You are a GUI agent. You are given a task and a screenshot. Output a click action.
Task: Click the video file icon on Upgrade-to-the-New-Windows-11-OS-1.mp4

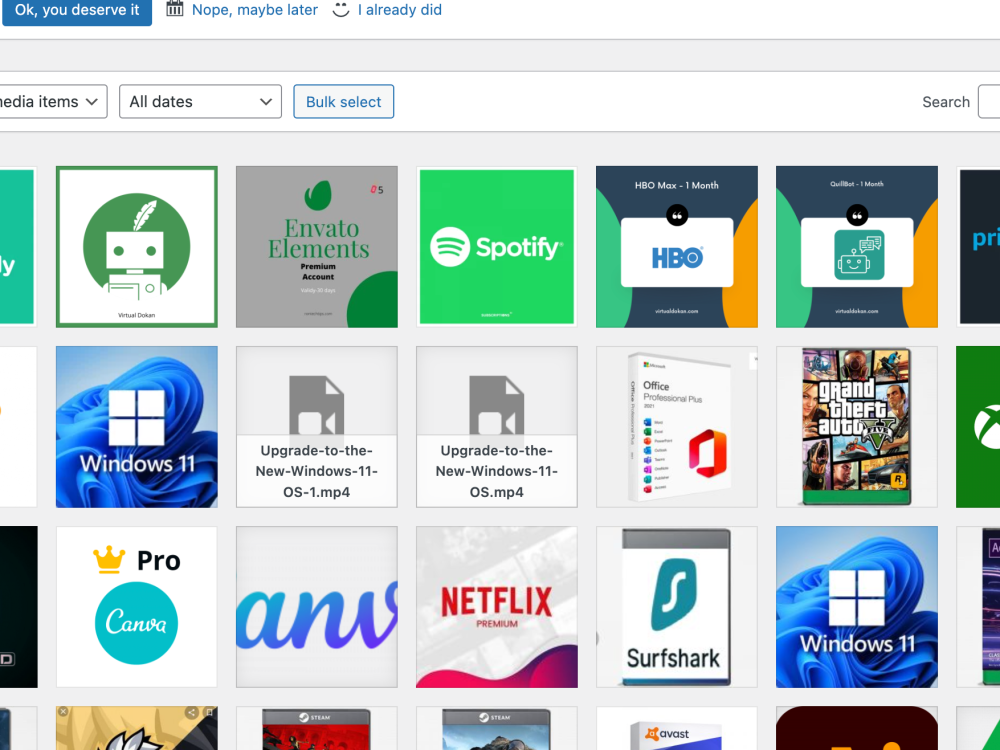pyautogui.click(x=316, y=407)
